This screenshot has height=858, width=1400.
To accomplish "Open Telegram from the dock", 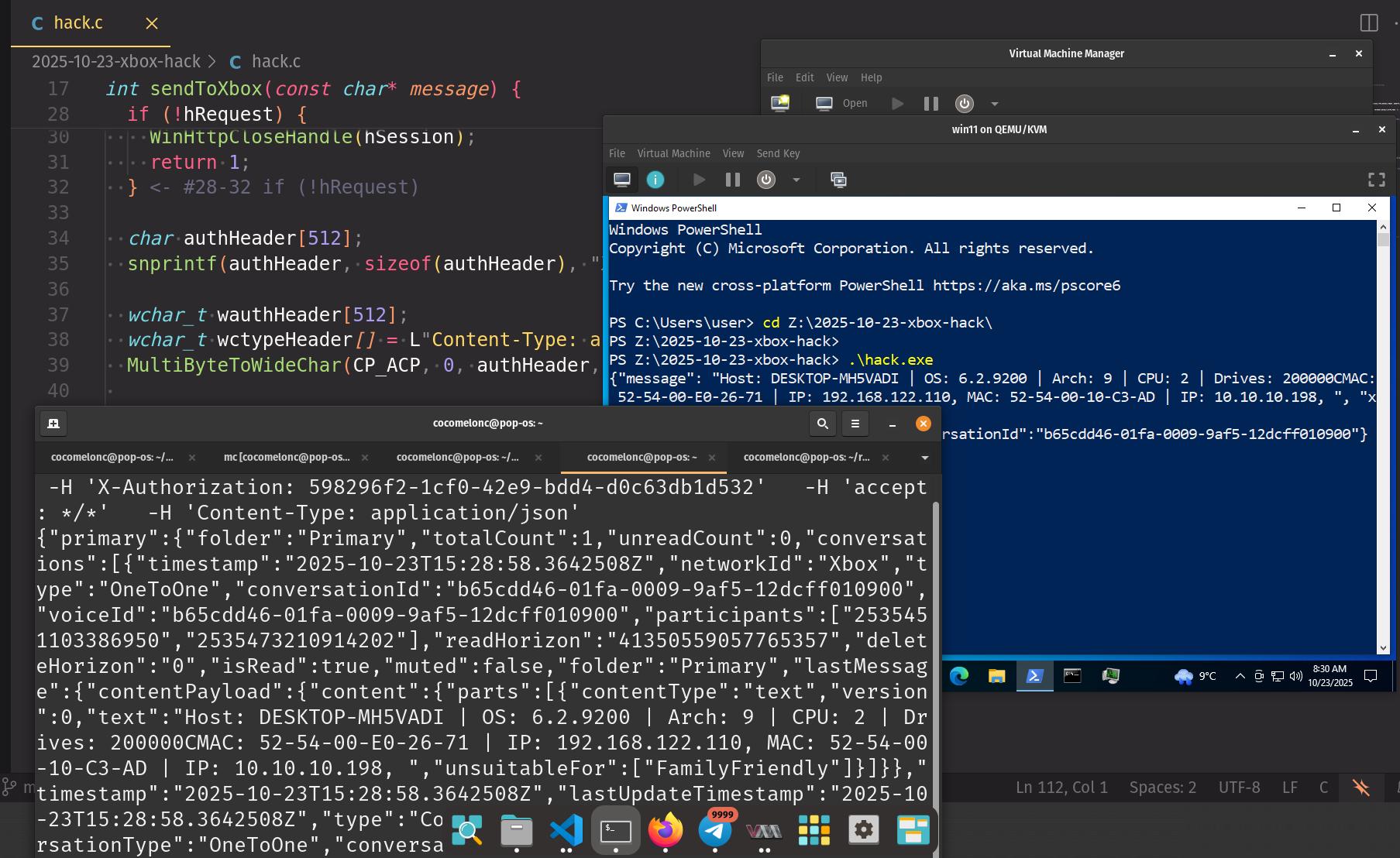I will pyautogui.click(x=714, y=831).
